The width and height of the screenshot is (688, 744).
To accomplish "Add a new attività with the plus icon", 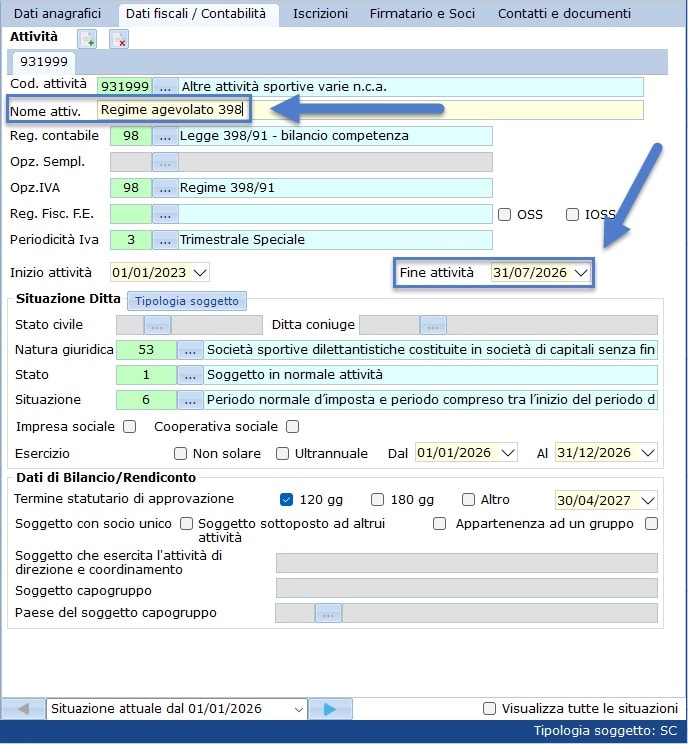I will pos(87,39).
